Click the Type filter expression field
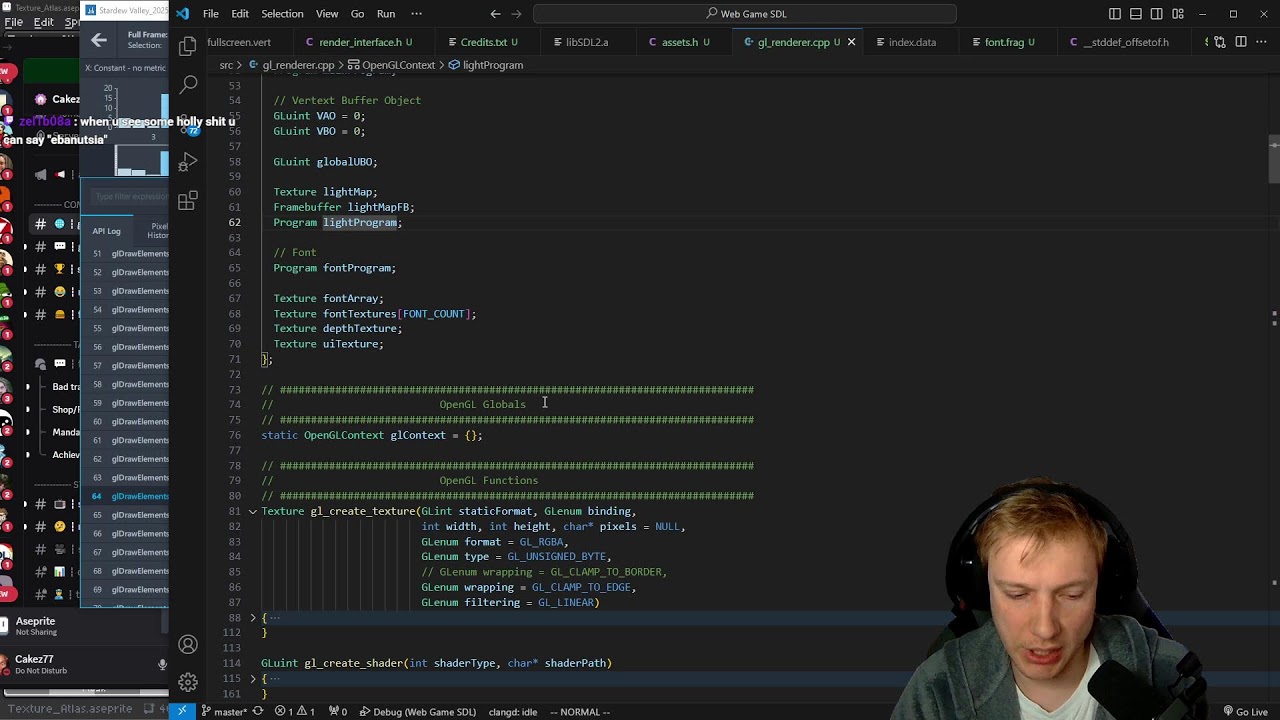1280x720 pixels. (x=131, y=197)
